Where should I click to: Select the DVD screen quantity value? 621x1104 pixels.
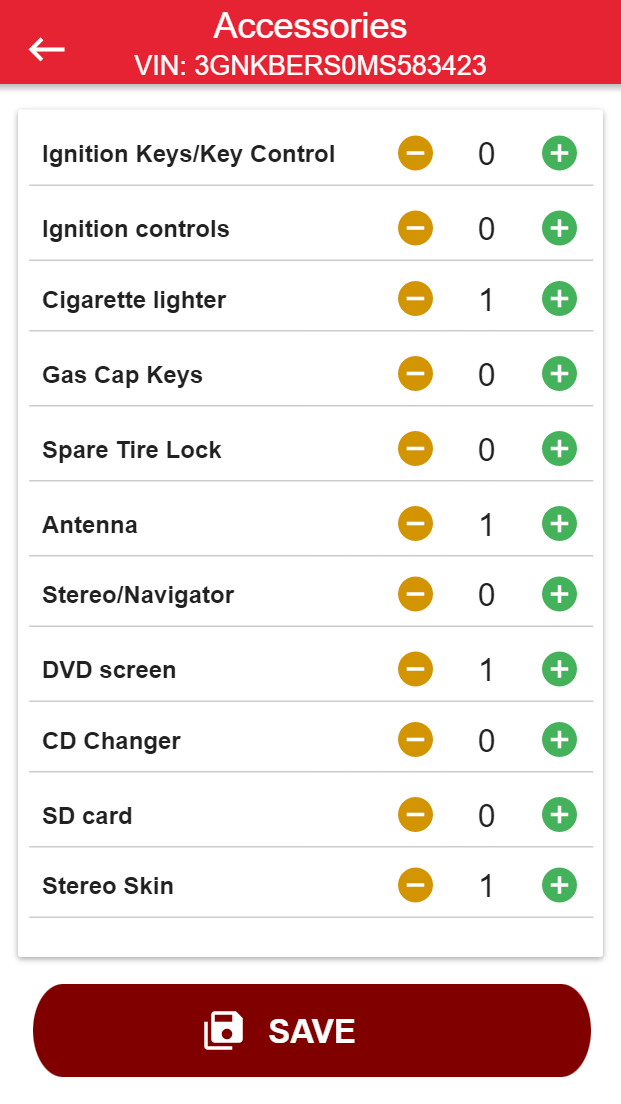486,669
